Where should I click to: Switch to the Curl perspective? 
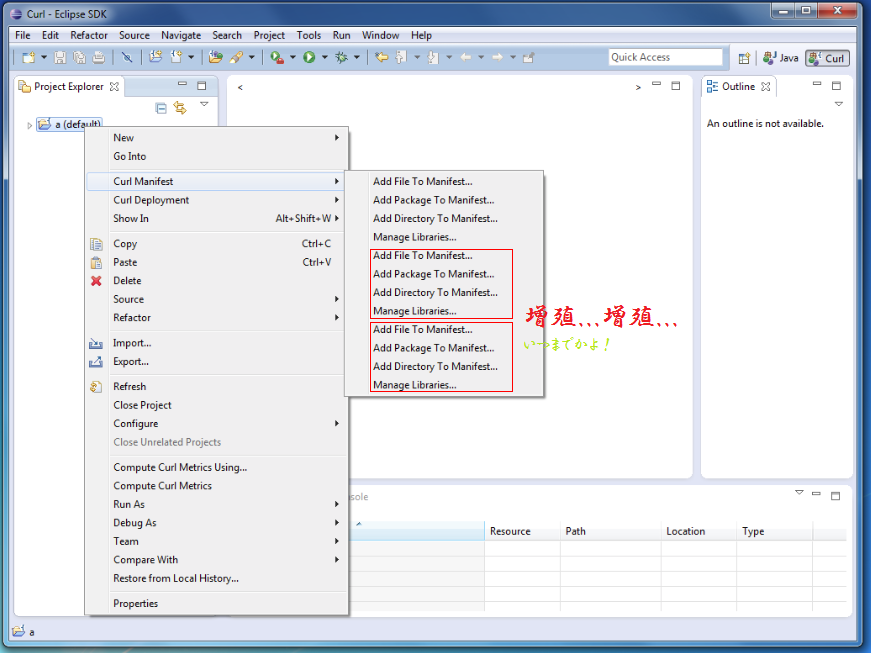(827, 58)
